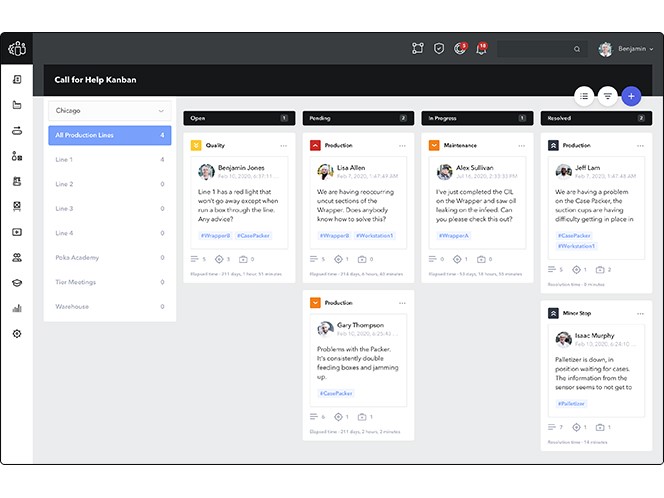Open the graduation cap icon in left nav

17,283
